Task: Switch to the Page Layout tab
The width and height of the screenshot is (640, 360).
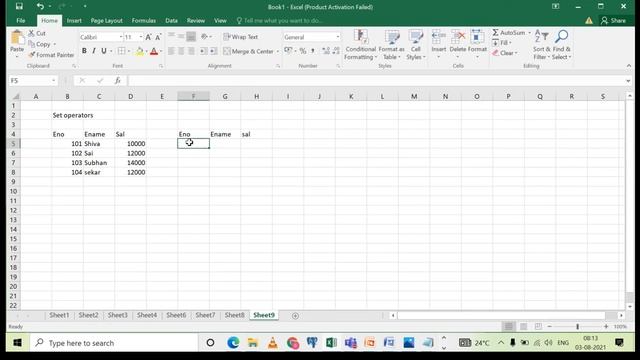Action: [x=107, y=20]
